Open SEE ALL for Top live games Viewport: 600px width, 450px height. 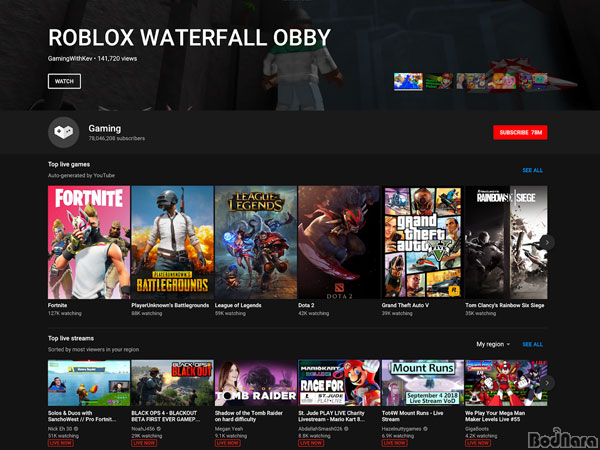click(x=532, y=170)
